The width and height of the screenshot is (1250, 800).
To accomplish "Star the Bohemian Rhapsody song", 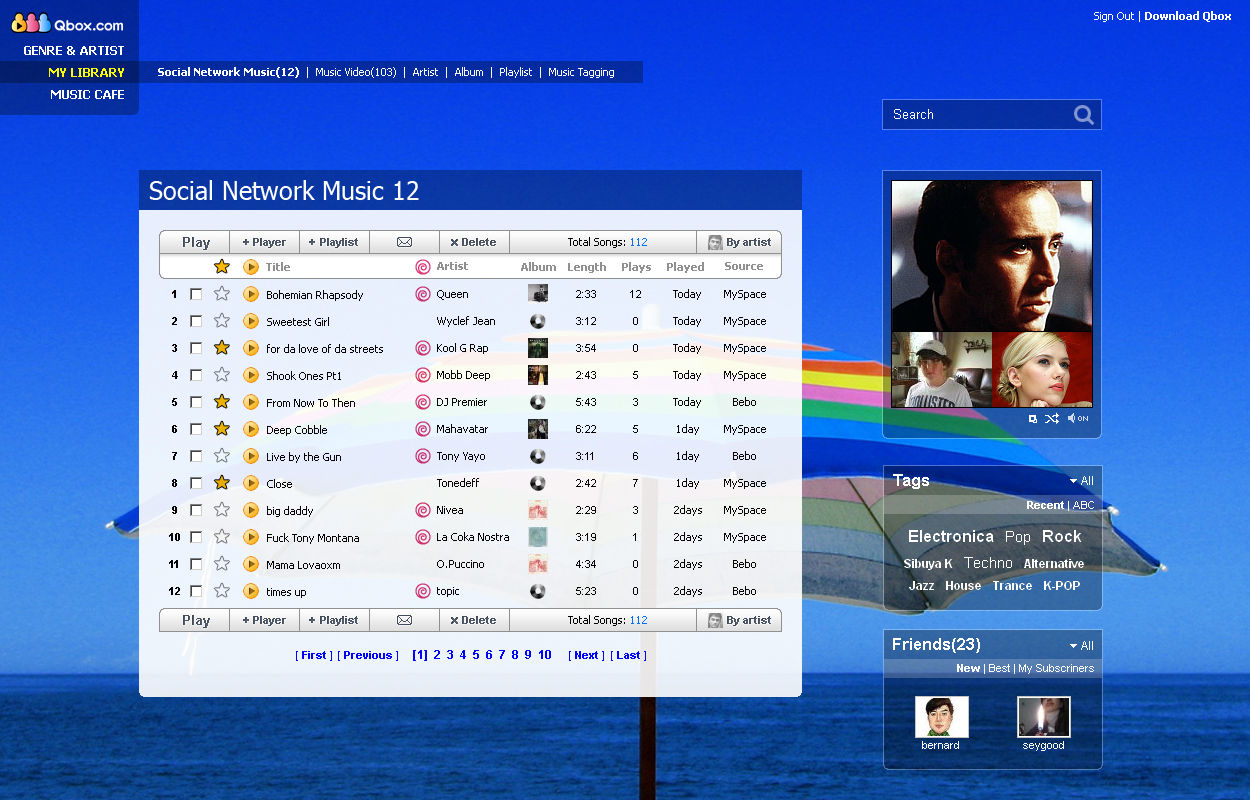I will 222,294.
